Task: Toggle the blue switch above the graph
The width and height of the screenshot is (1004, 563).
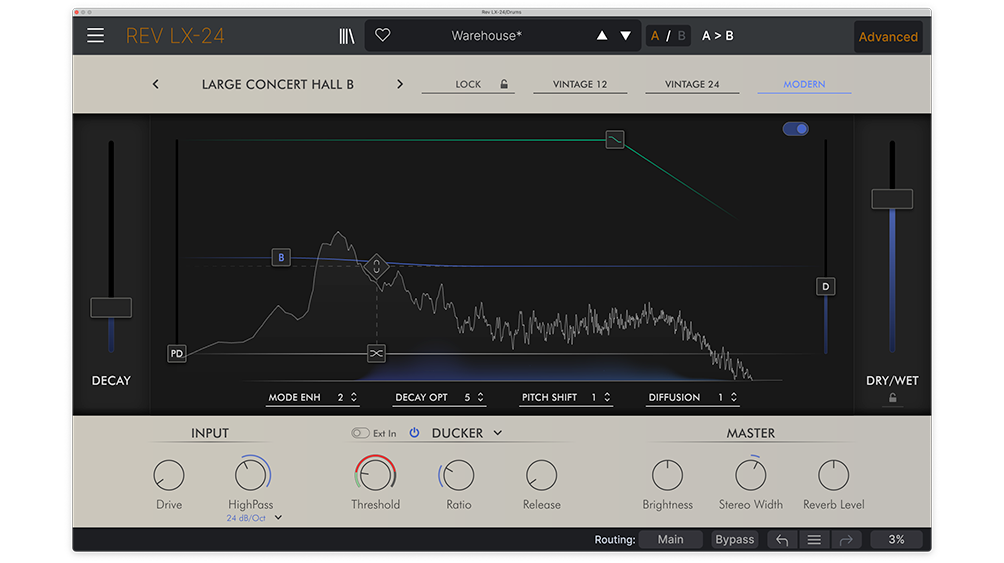Action: [795, 129]
